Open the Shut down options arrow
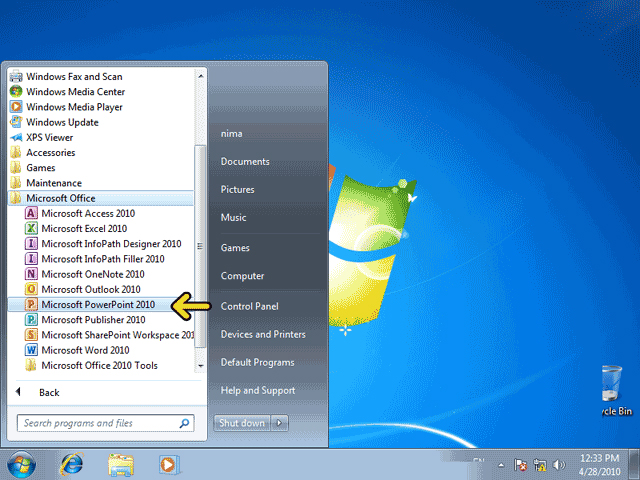640x480 pixels. click(280, 423)
